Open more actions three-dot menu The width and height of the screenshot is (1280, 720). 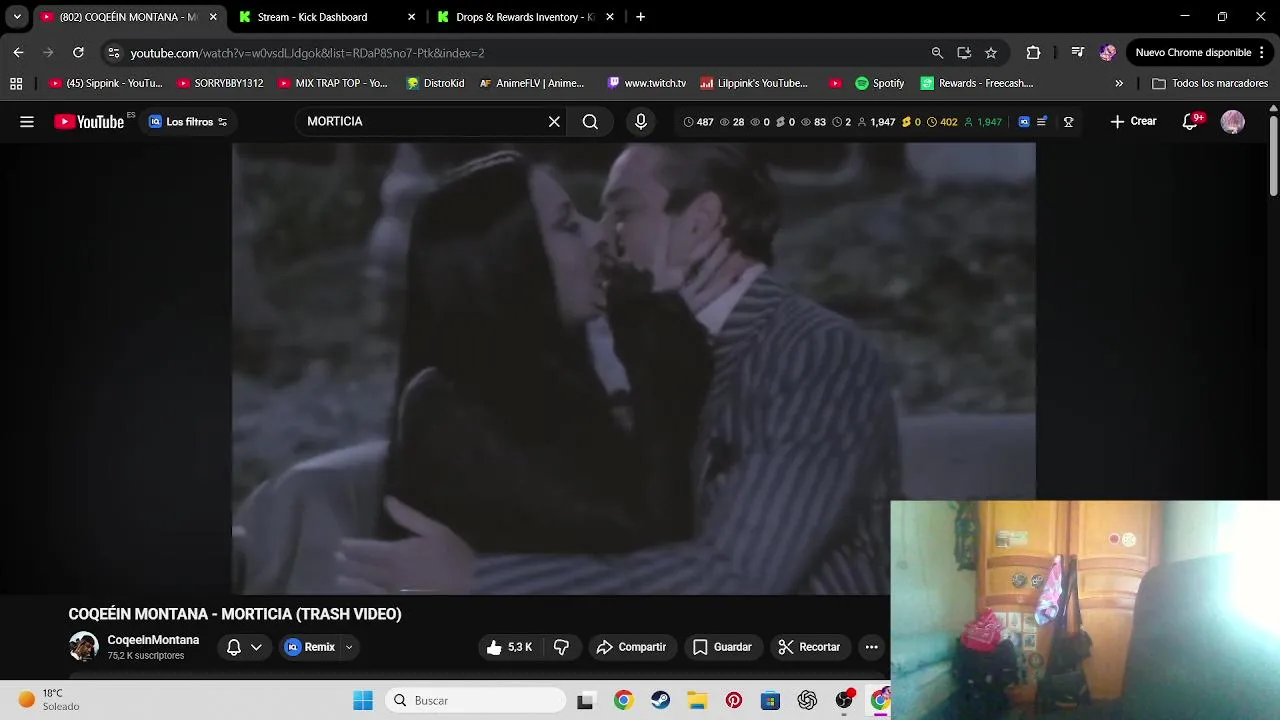[x=872, y=647]
